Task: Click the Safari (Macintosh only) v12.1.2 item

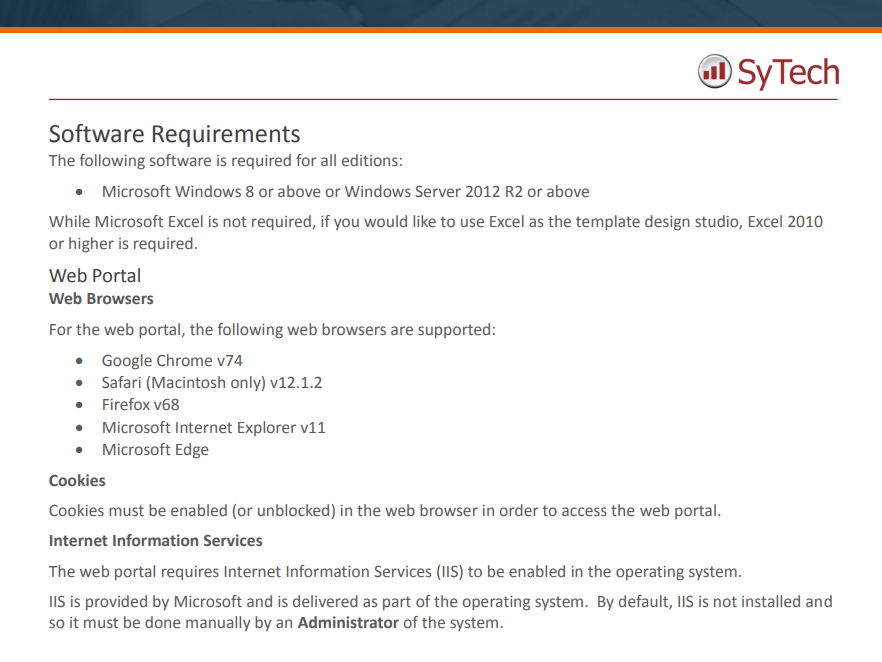Action: (x=212, y=383)
